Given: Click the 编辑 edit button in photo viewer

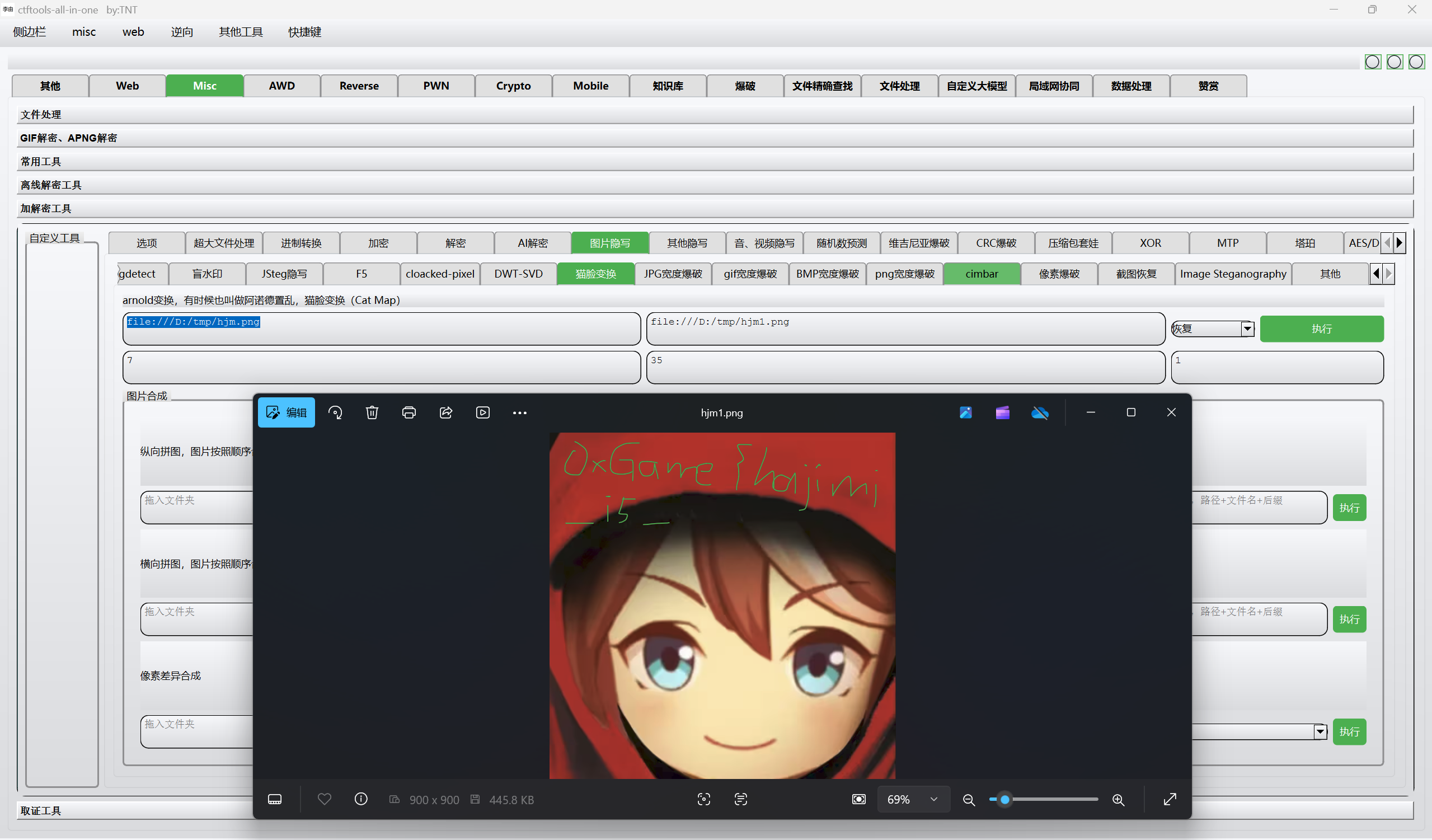Looking at the screenshot, I should [x=287, y=412].
